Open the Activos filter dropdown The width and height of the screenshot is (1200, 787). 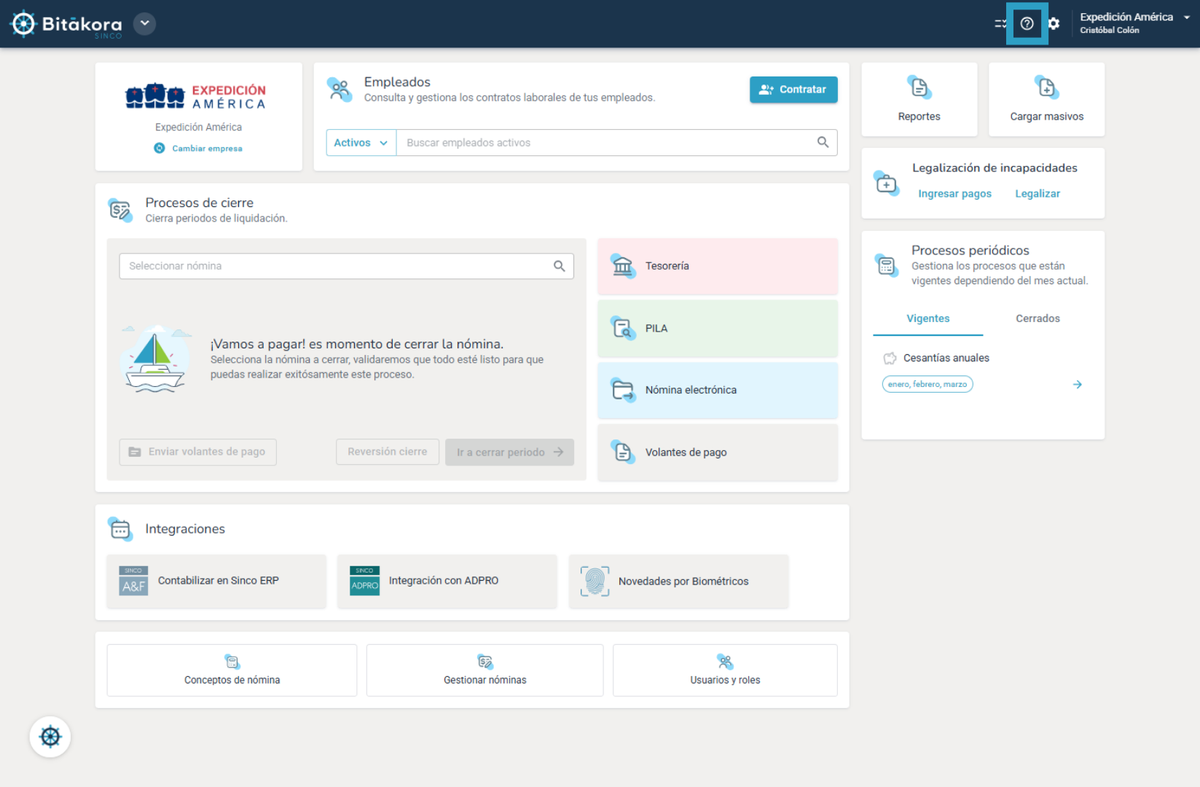[x=361, y=143]
